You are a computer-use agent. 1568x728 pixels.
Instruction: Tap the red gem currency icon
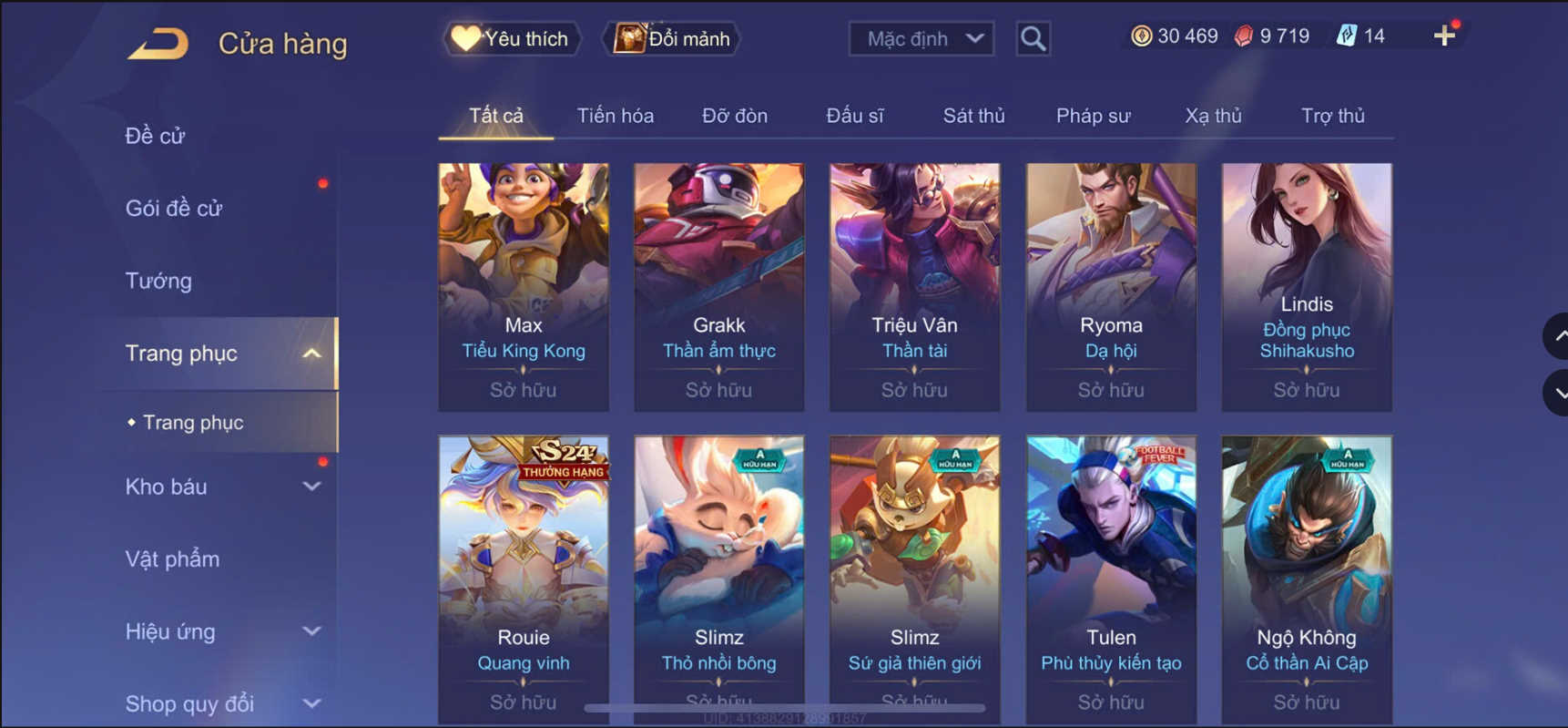click(x=1244, y=36)
